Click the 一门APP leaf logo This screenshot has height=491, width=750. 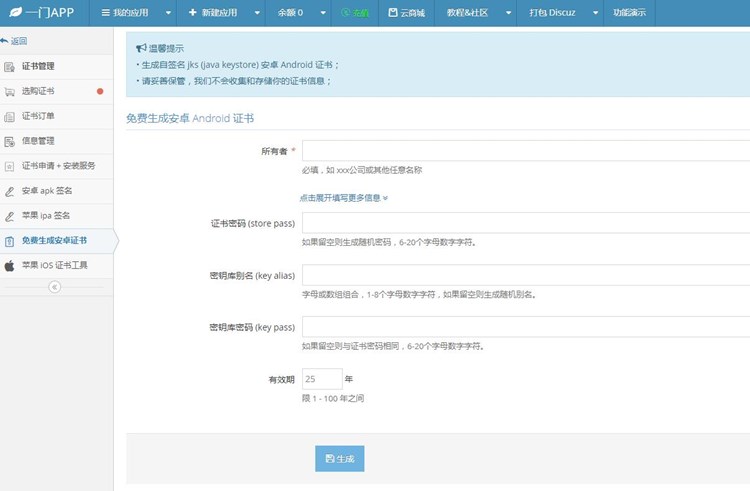12,13
